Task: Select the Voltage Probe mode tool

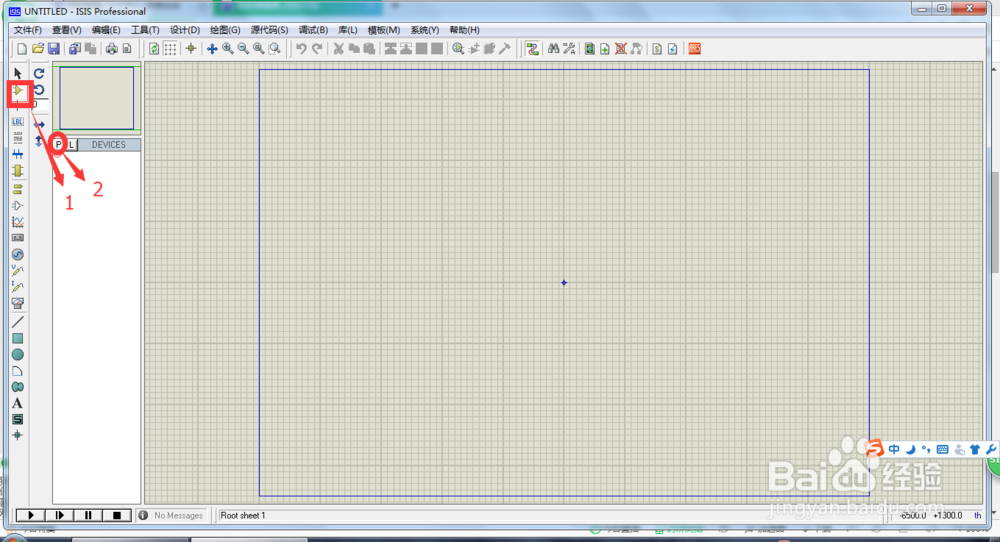Action: (18, 271)
